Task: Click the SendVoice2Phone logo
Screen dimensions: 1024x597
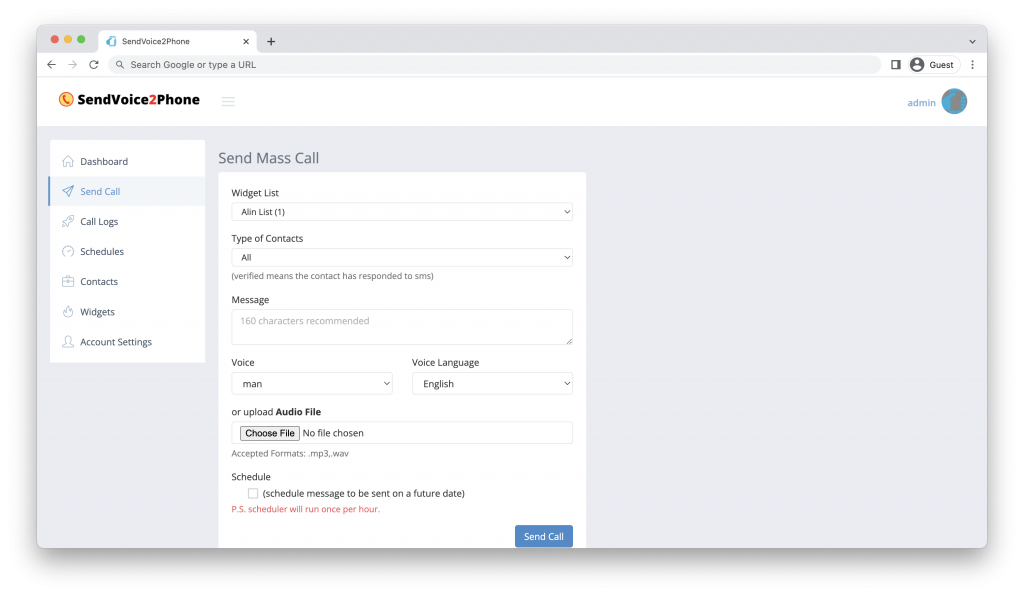Action: [129, 99]
